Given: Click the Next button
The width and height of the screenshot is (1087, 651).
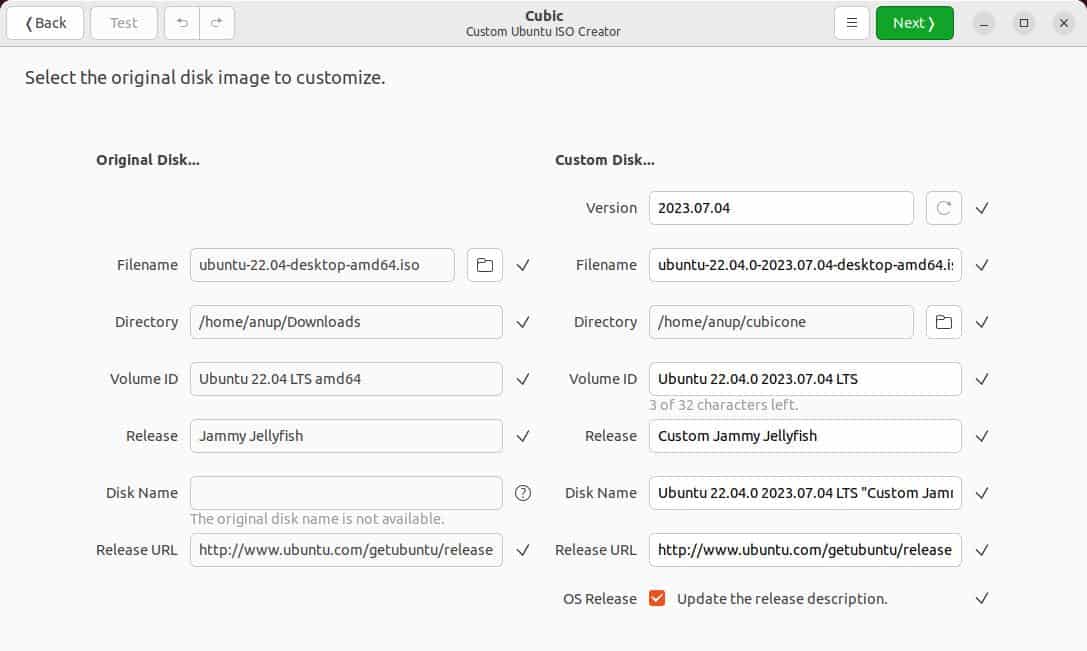Looking at the screenshot, I should 913,22.
